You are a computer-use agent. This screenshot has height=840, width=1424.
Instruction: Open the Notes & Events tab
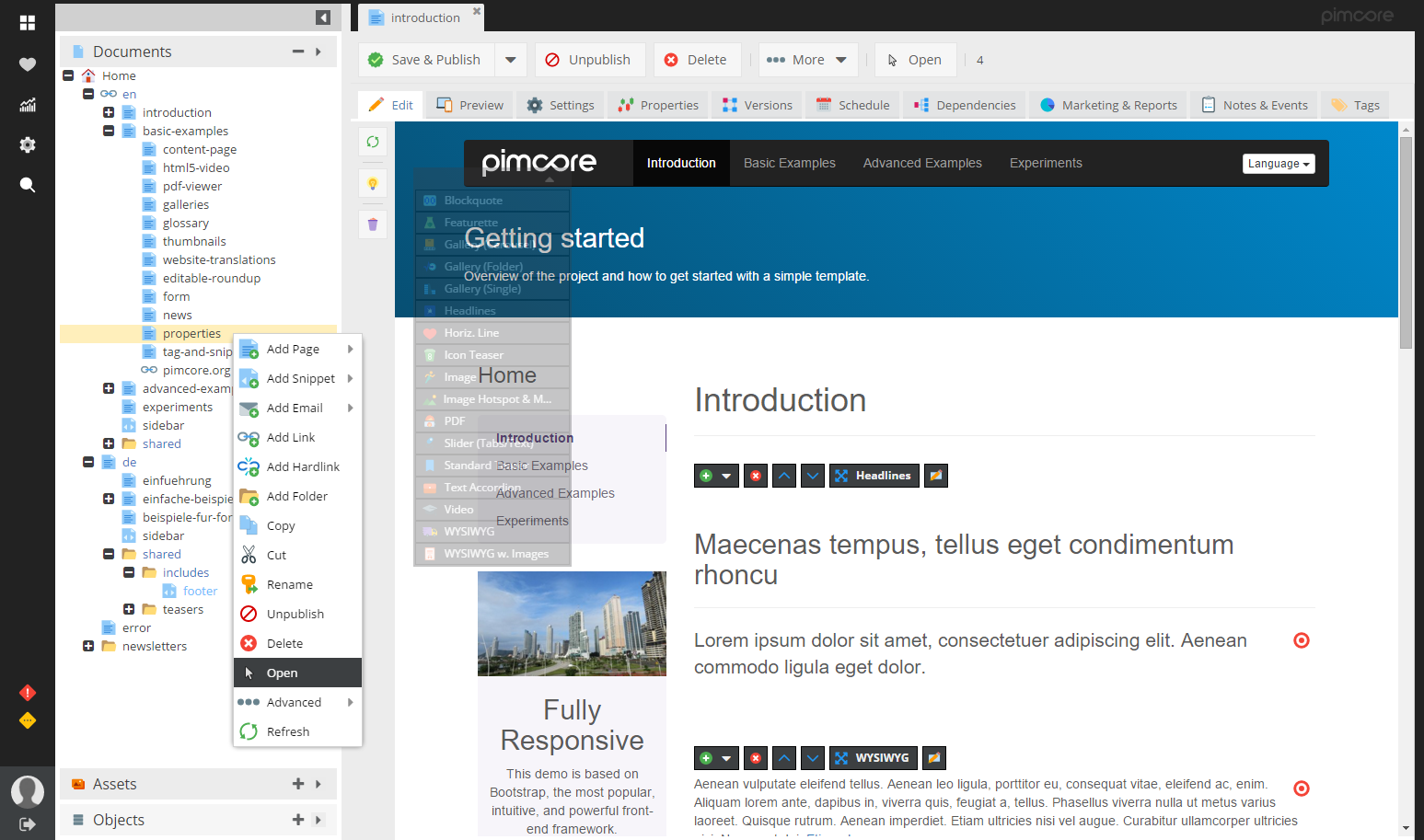pyautogui.click(x=1254, y=105)
